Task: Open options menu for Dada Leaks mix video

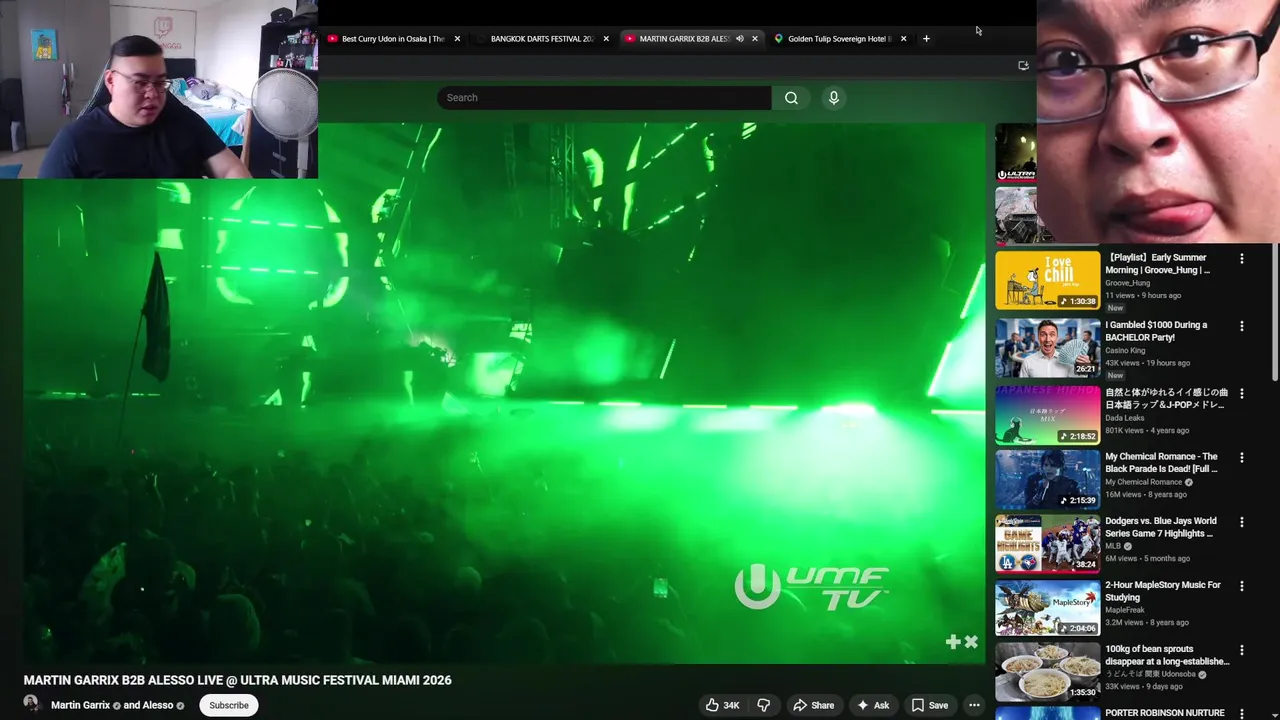Action: click(1242, 393)
